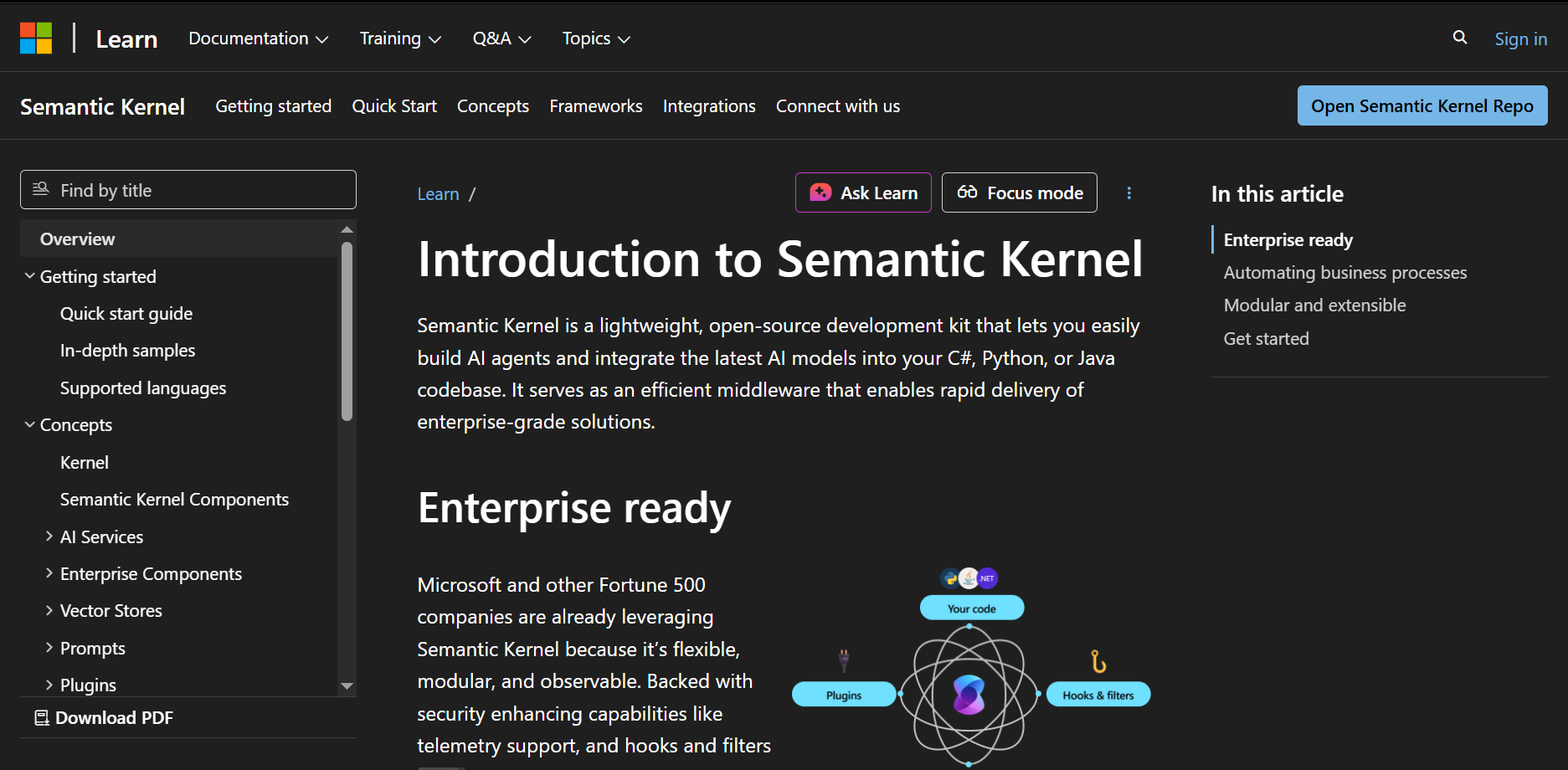The width and height of the screenshot is (1568, 770).
Task: Open the Quick start guide page
Action: [126, 314]
